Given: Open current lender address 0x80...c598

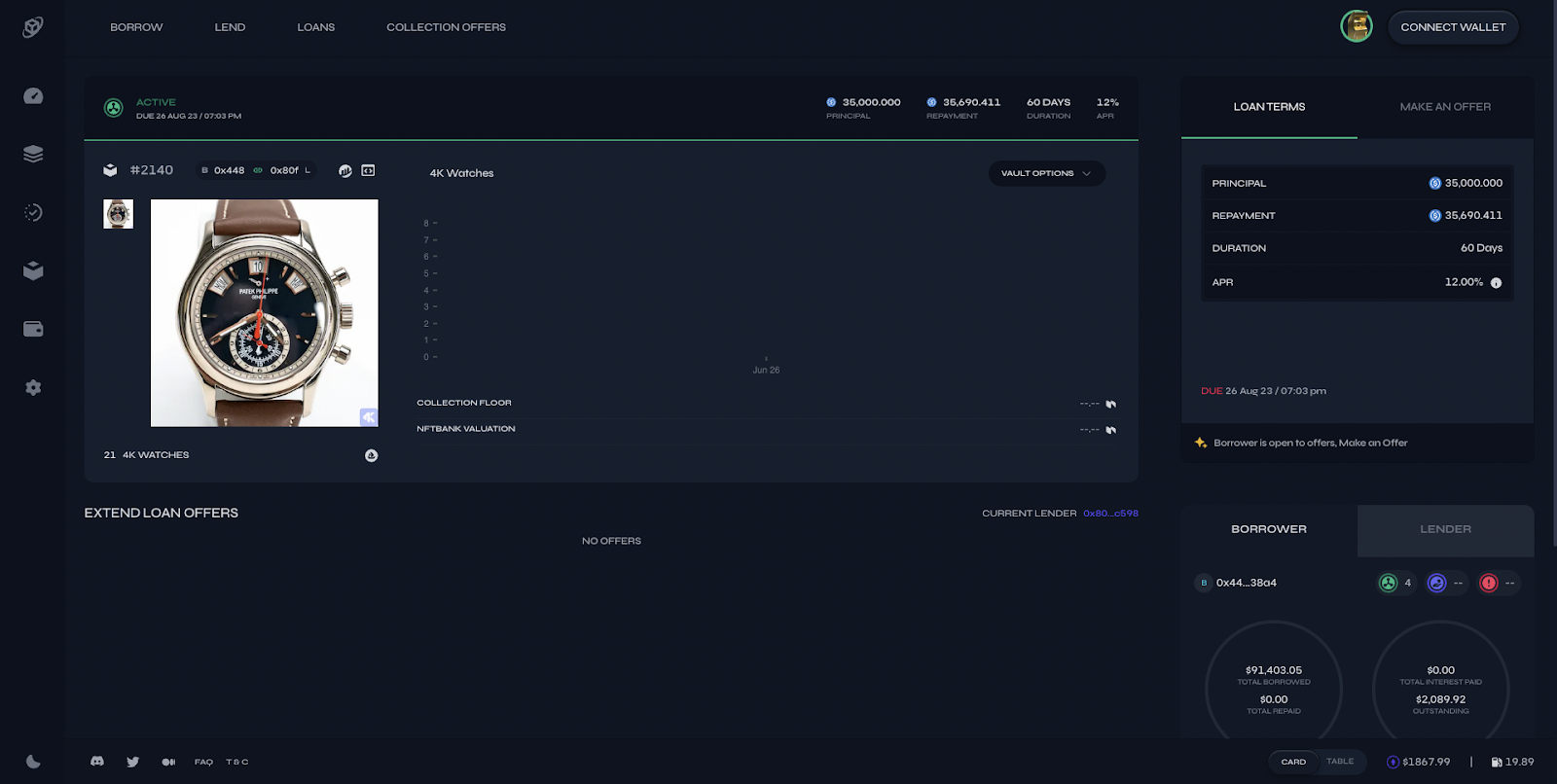Looking at the screenshot, I should pyautogui.click(x=1110, y=514).
